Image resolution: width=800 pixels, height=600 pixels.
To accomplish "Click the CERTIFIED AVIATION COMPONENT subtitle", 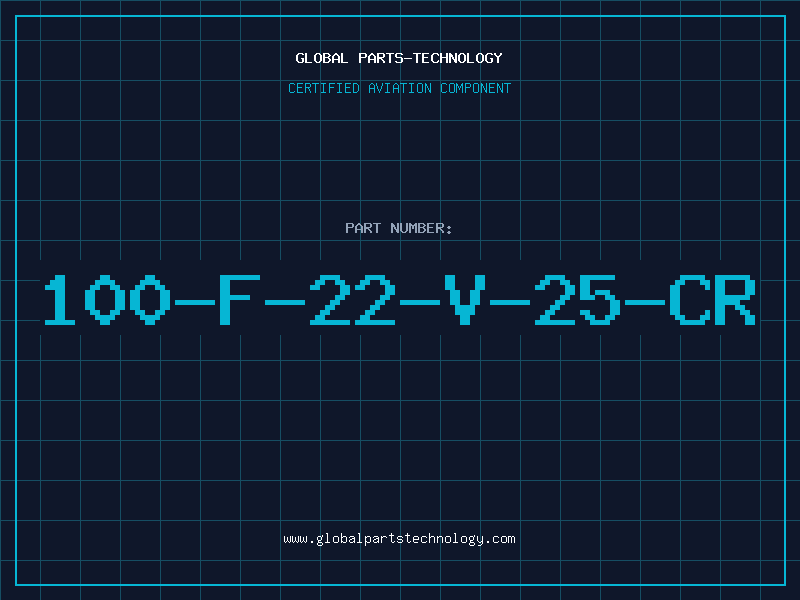I will [x=399, y=88].
